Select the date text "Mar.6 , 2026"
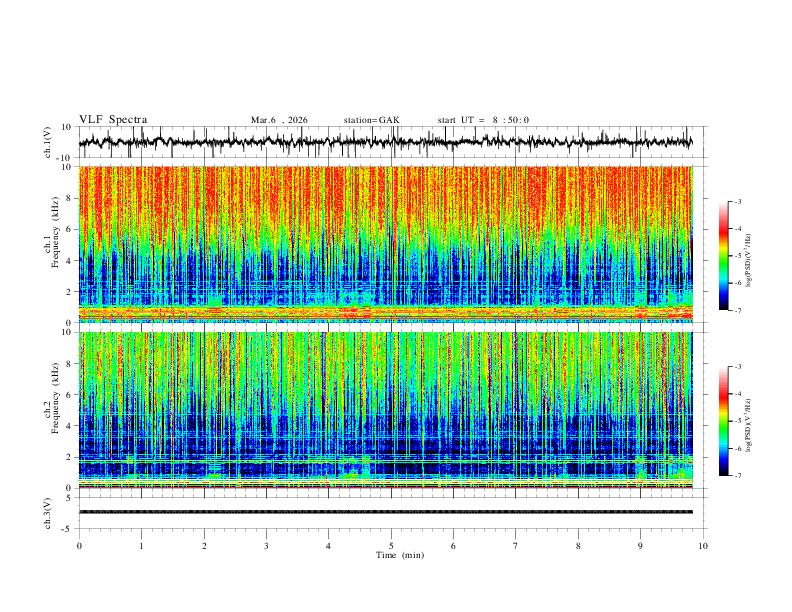This screenshot has height=612, width=792. tap(279, 120)
